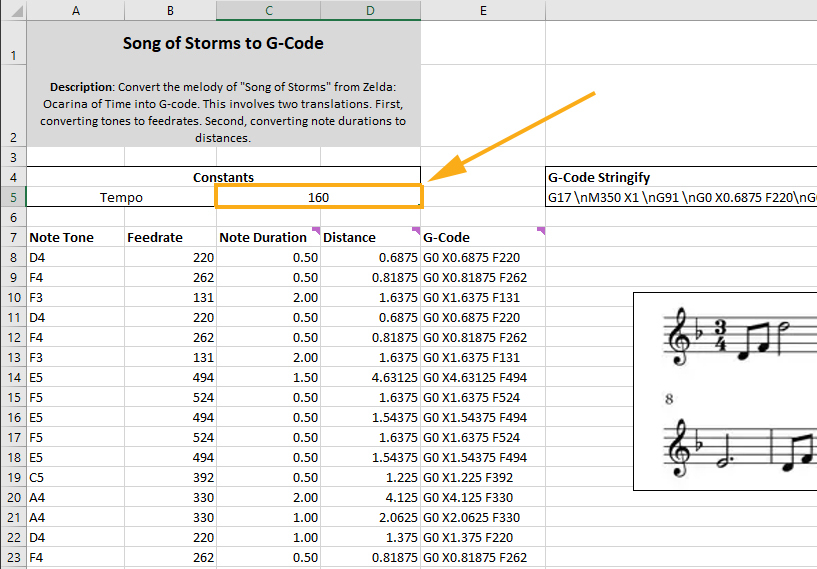817x569 pixels.
Task: Select column D header
Action: 370,10
